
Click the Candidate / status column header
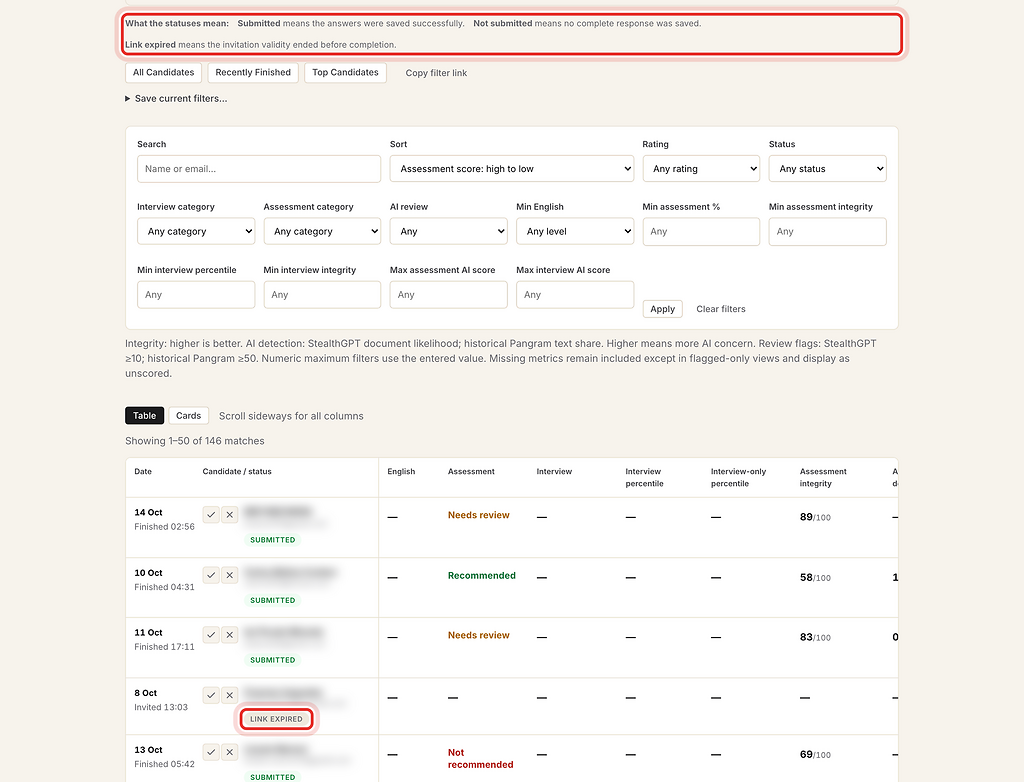click(x=237, y=472)
